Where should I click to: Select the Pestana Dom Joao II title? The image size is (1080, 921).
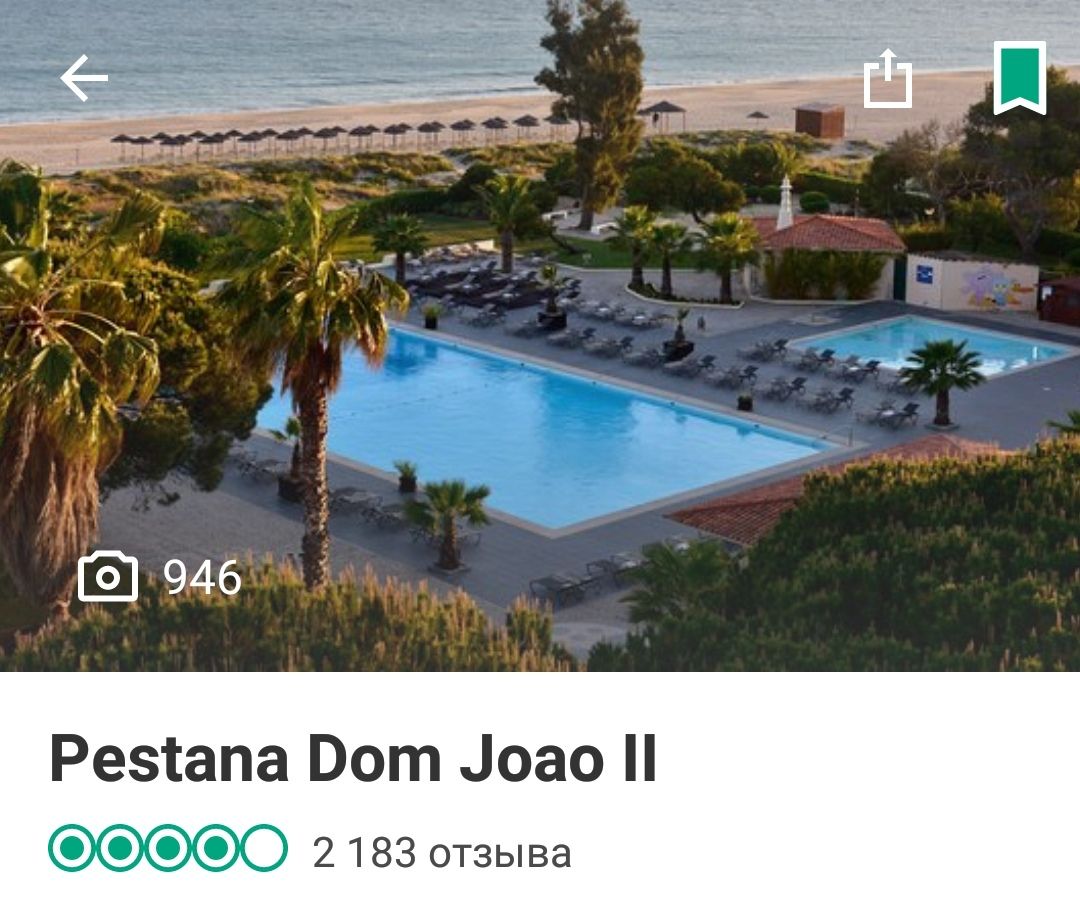[353, 758]
